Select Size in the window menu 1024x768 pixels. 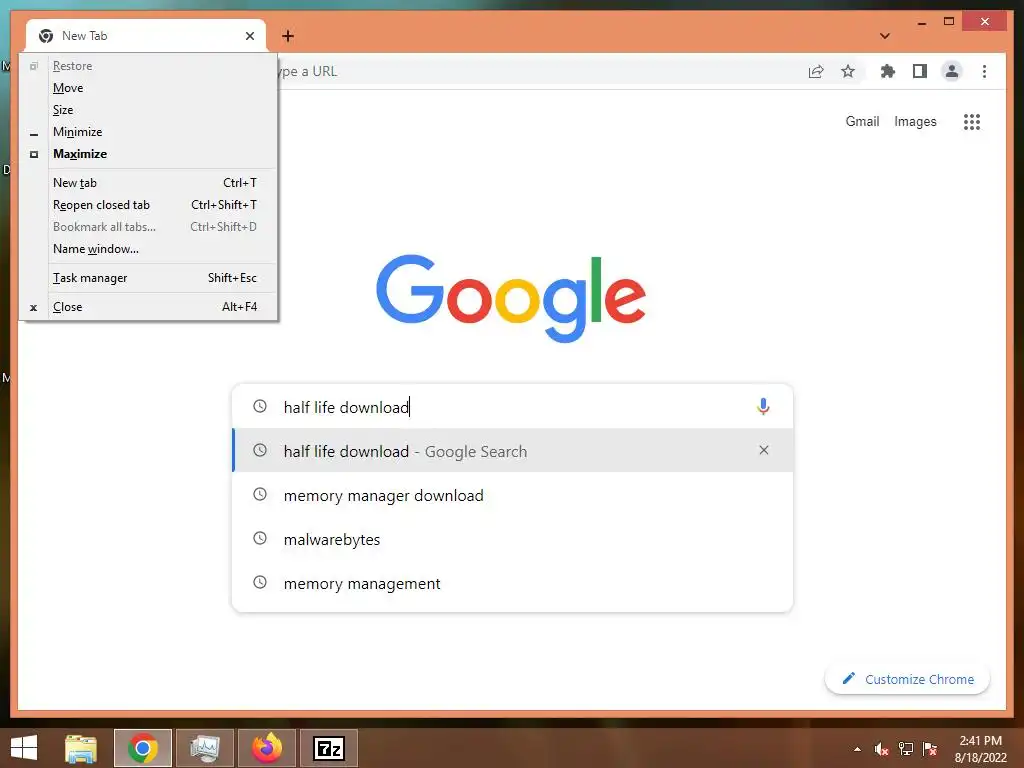click(149, 110)
